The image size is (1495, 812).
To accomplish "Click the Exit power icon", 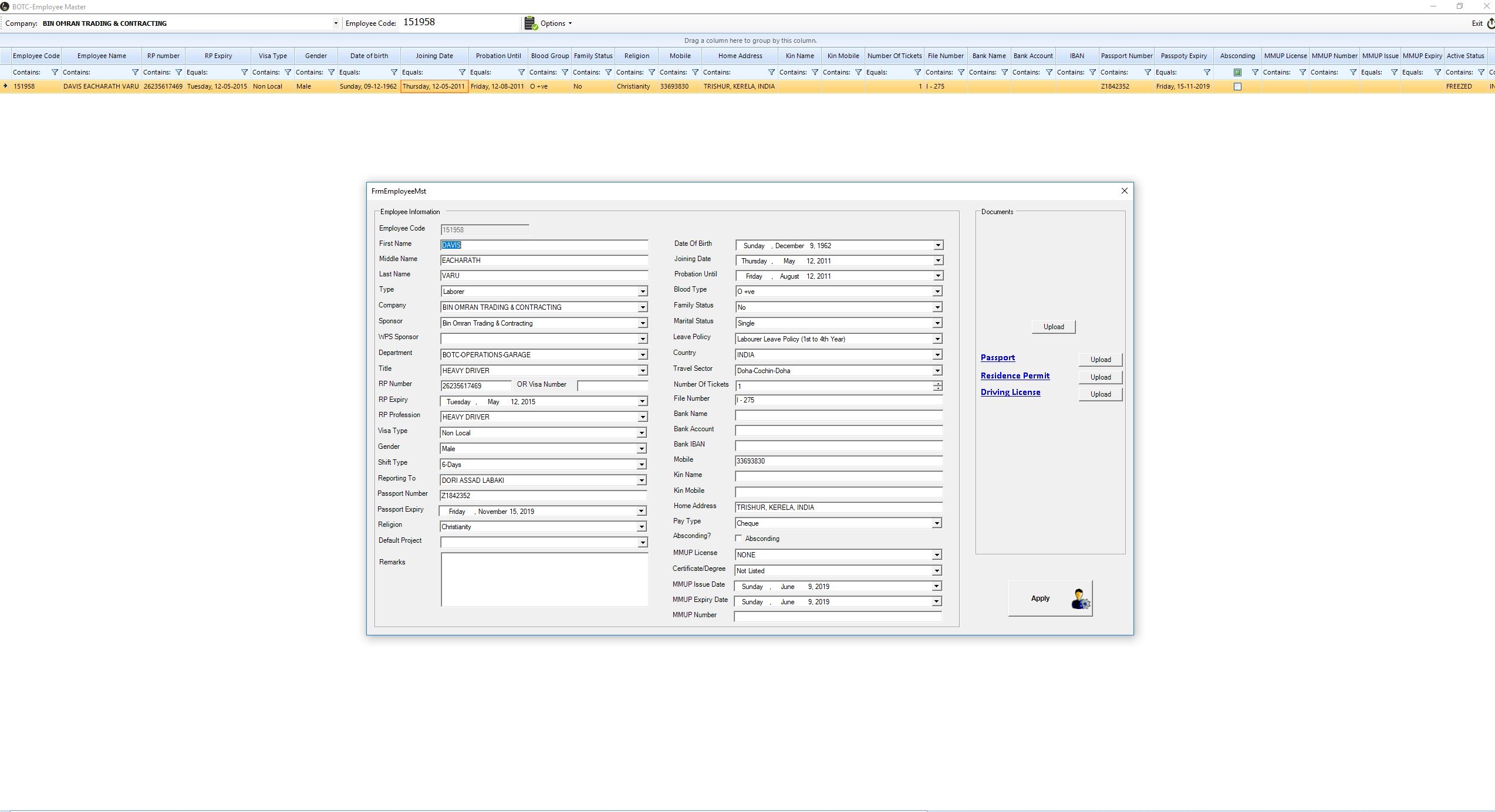I will tap(1490, 23).
